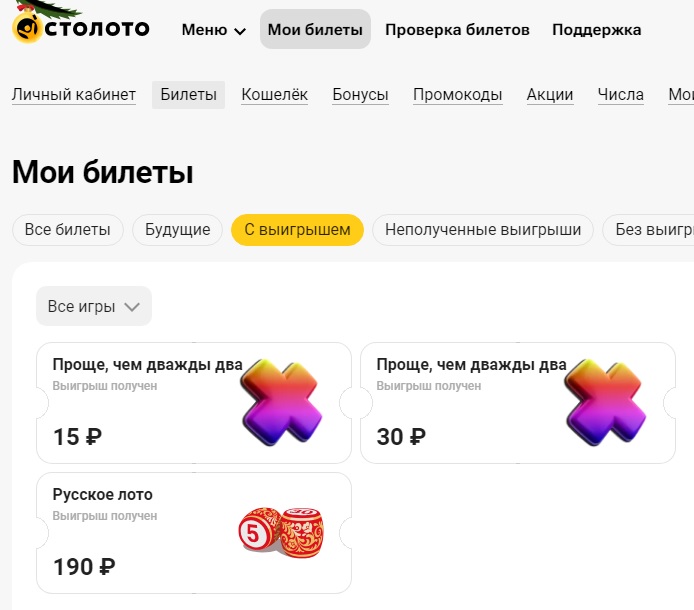Image resolution: width=694 pixels, height=610 pixels.
Task: Click the Русское лото barrel icon
Action: coord(281,532)
